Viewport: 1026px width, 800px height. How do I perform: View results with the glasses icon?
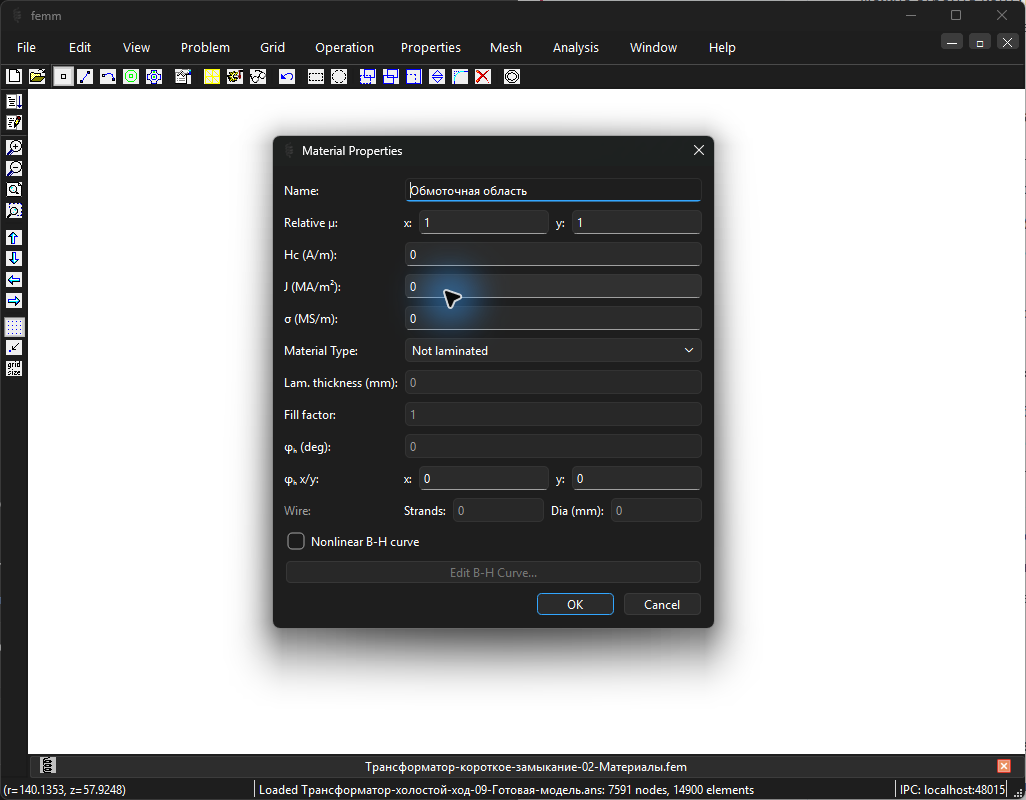click(x=258, y=77)
